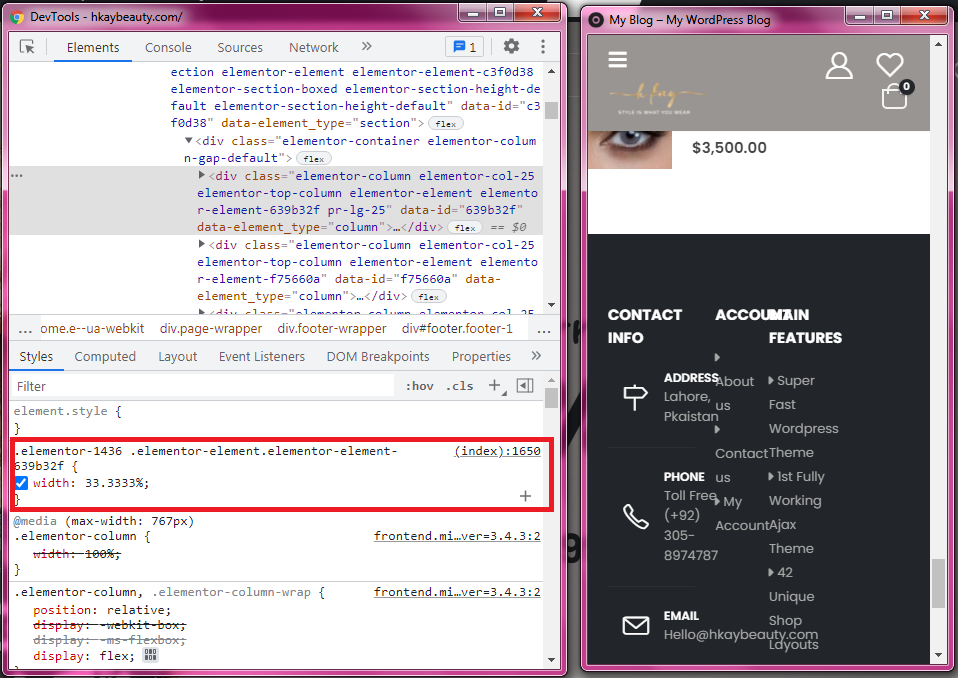Open frontend.min link for elementor-column-wrap rule

tap(457, 592)
